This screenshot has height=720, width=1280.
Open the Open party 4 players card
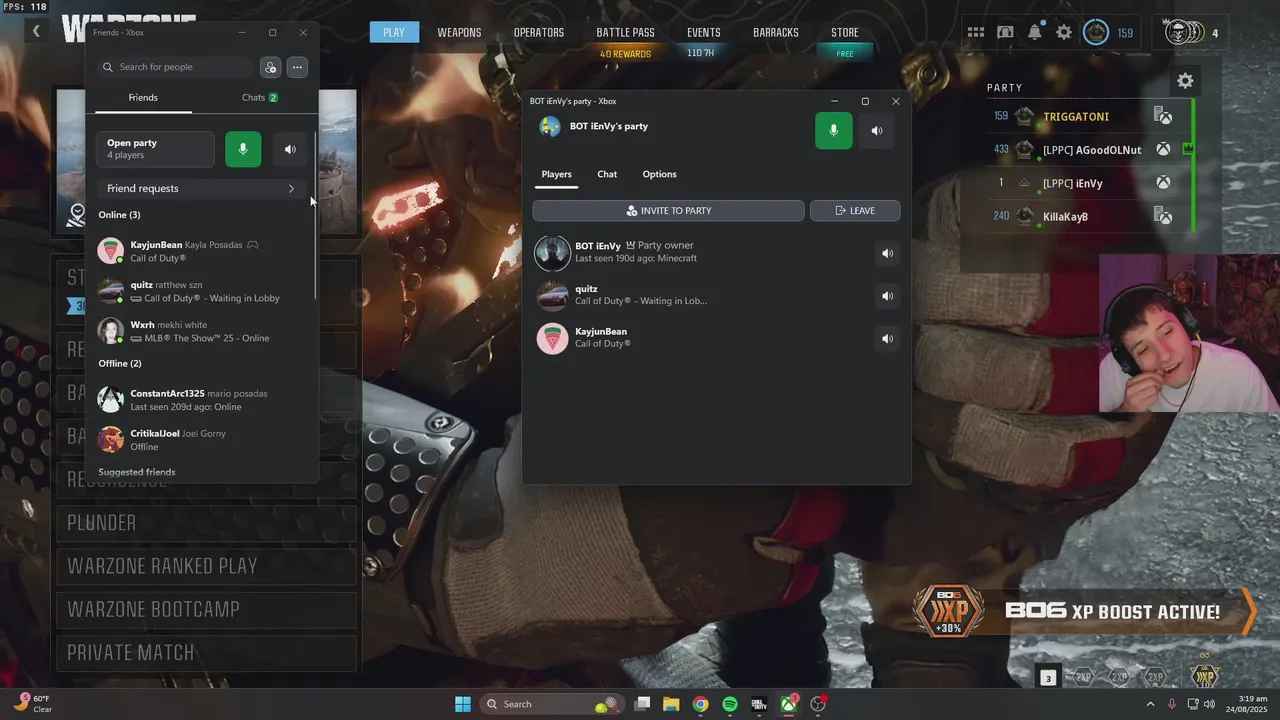pos(155,149)
